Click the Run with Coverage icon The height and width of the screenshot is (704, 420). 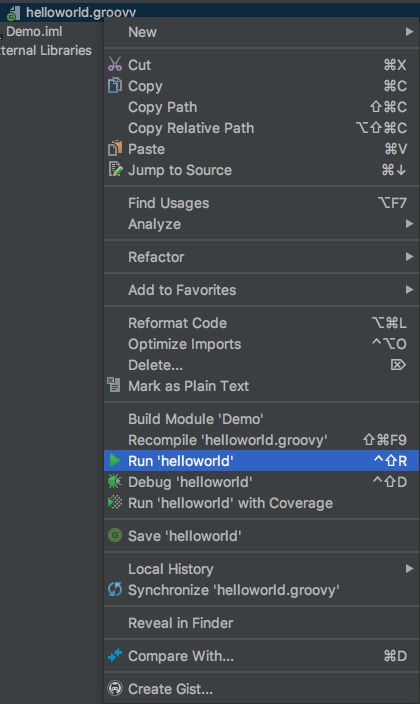pyautogui.click(x=115, y=502)
